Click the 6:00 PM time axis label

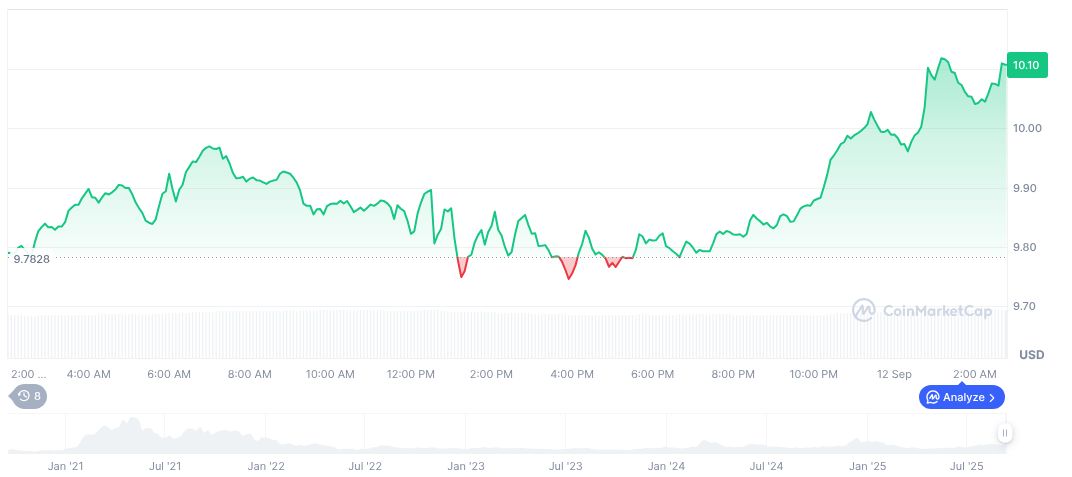point(652,374)
